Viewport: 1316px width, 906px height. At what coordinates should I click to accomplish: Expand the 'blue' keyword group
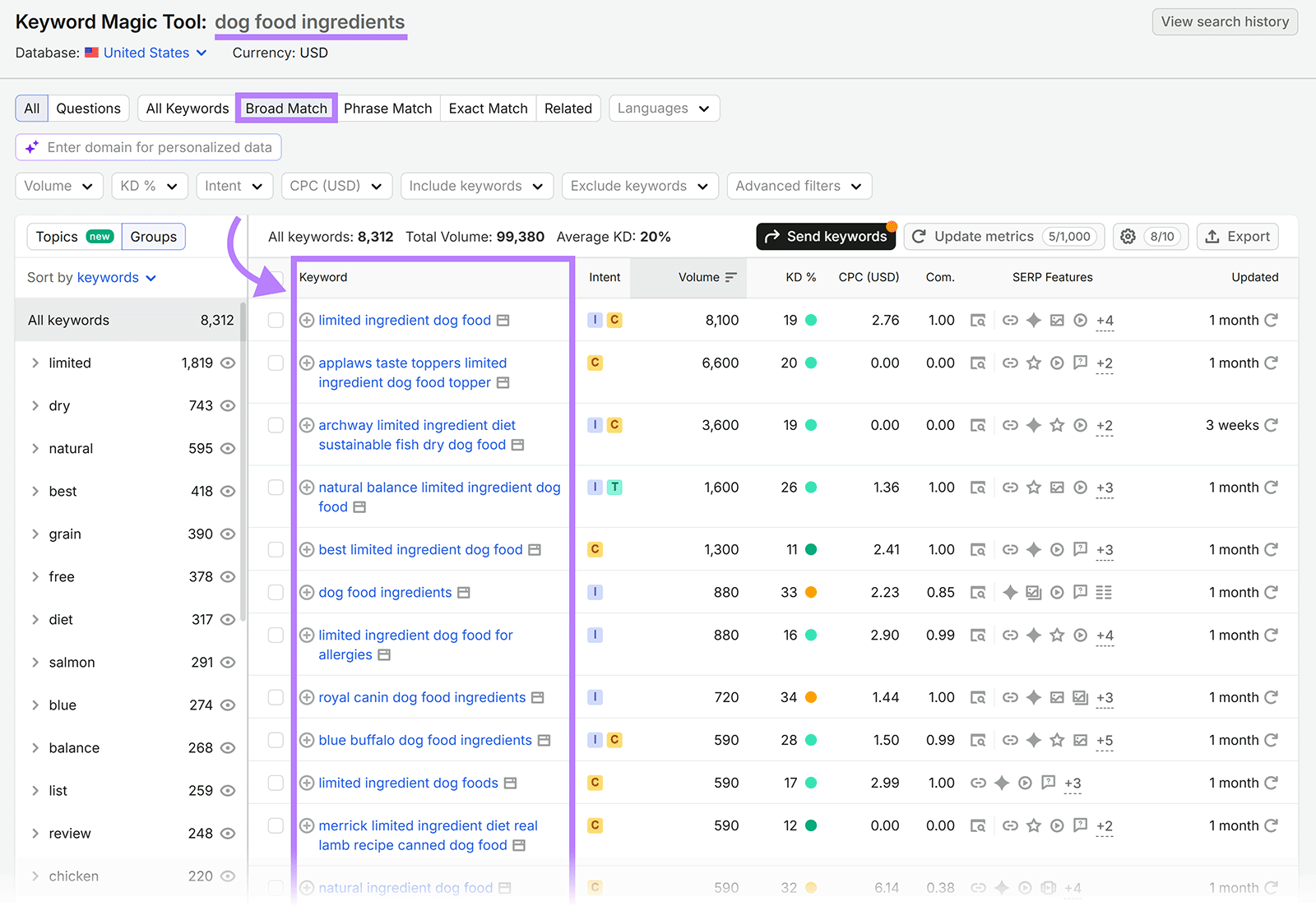(x=35, y=705)
